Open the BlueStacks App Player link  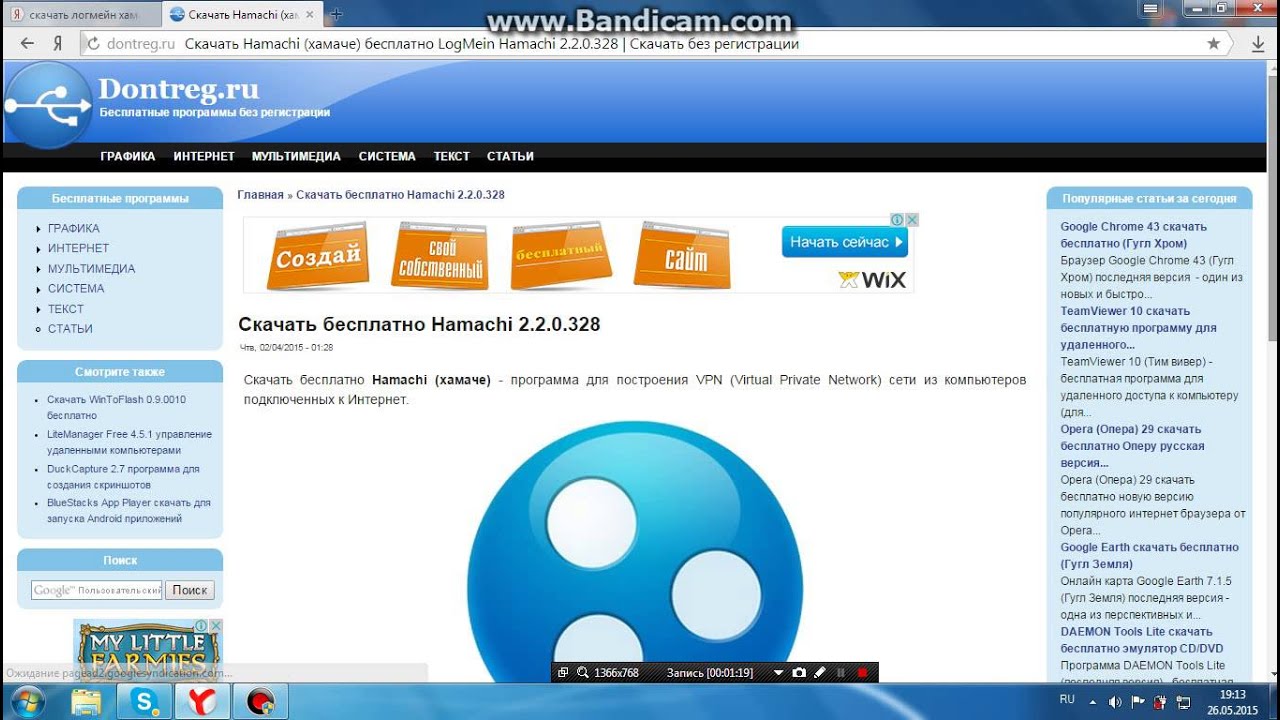[129, 510]
